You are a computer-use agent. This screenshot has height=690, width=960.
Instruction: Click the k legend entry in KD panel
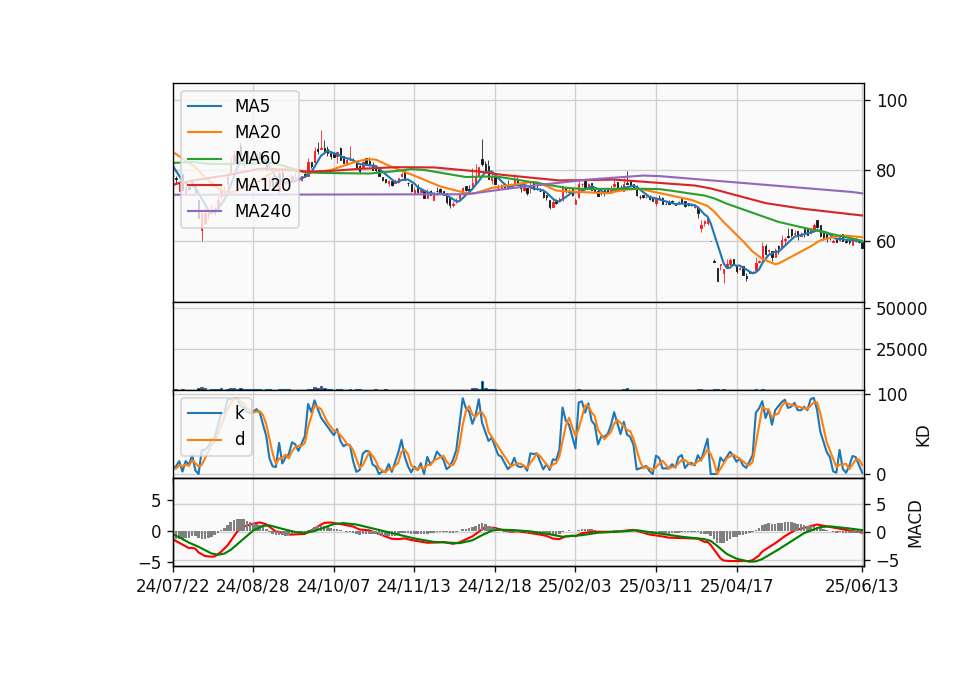pyautogui.click(x=239, y=413)
